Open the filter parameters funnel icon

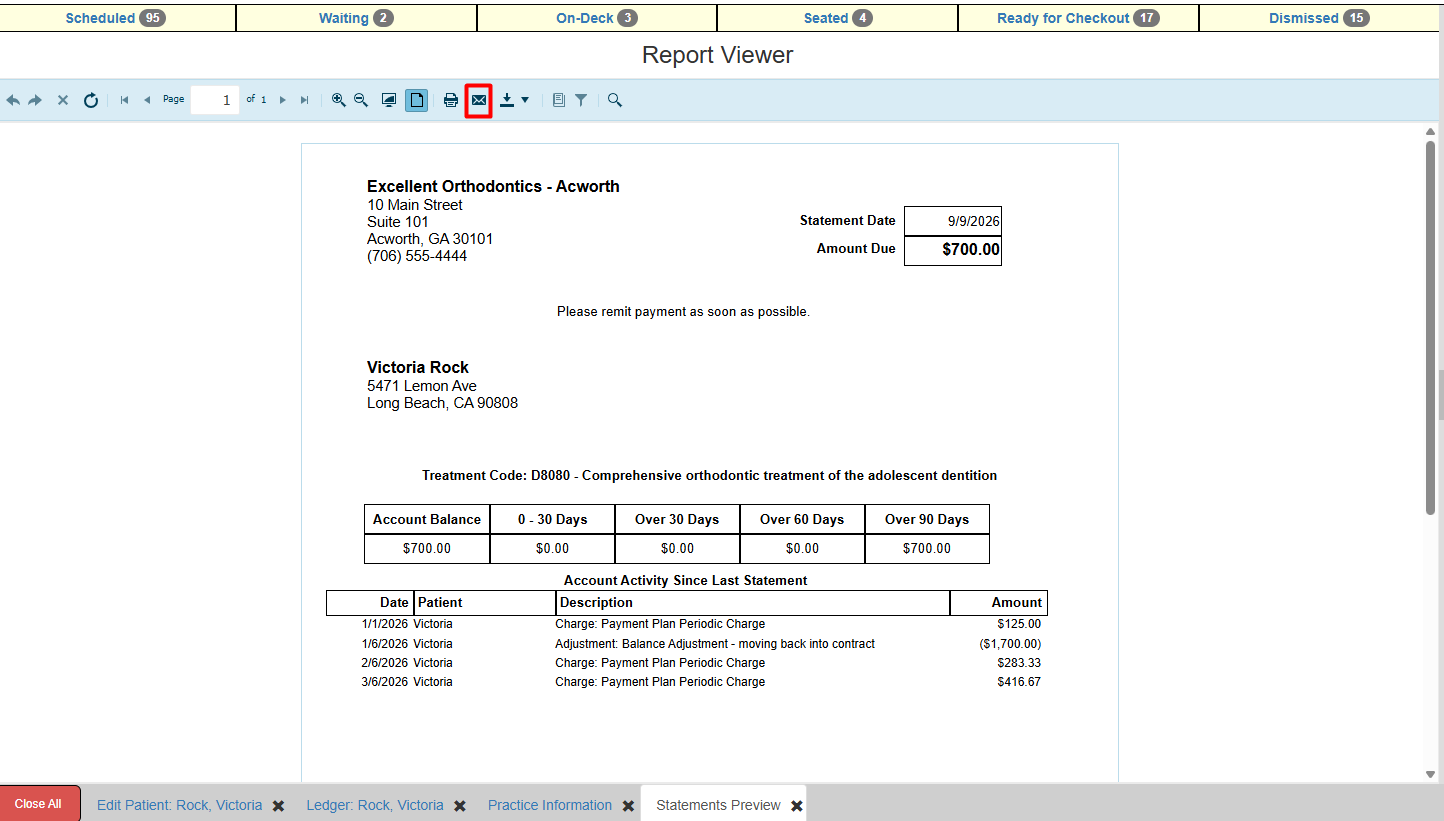coord(581,100)
